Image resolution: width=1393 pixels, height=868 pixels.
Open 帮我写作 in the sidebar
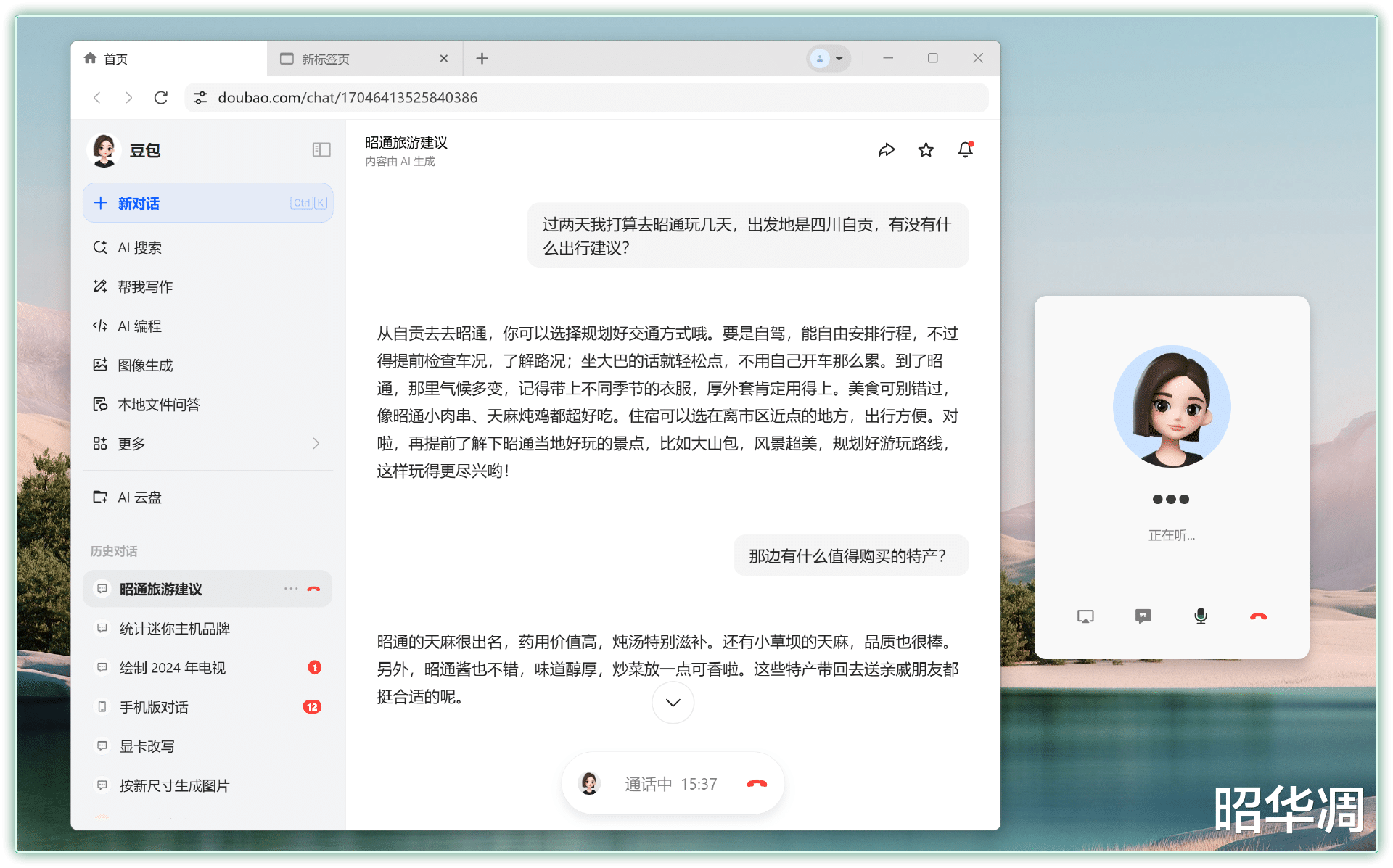click(x=145, y=286)
